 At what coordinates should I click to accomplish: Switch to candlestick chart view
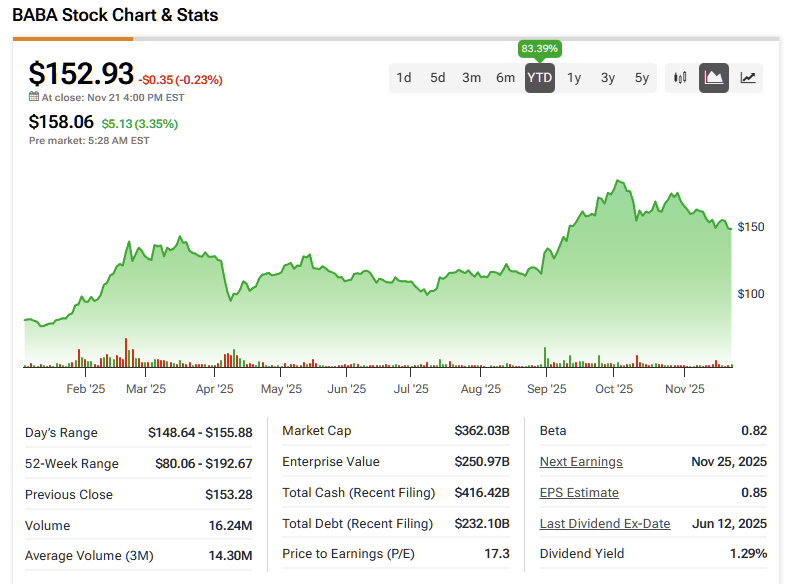point(680,78)
